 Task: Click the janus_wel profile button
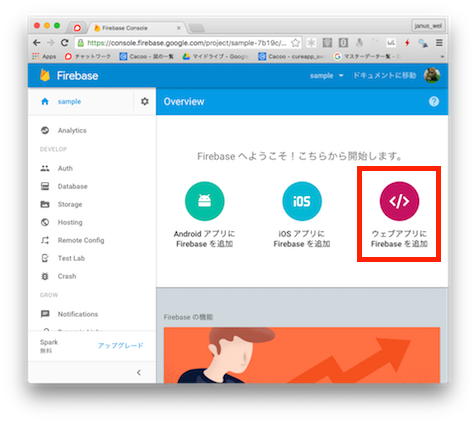point(428,26)
